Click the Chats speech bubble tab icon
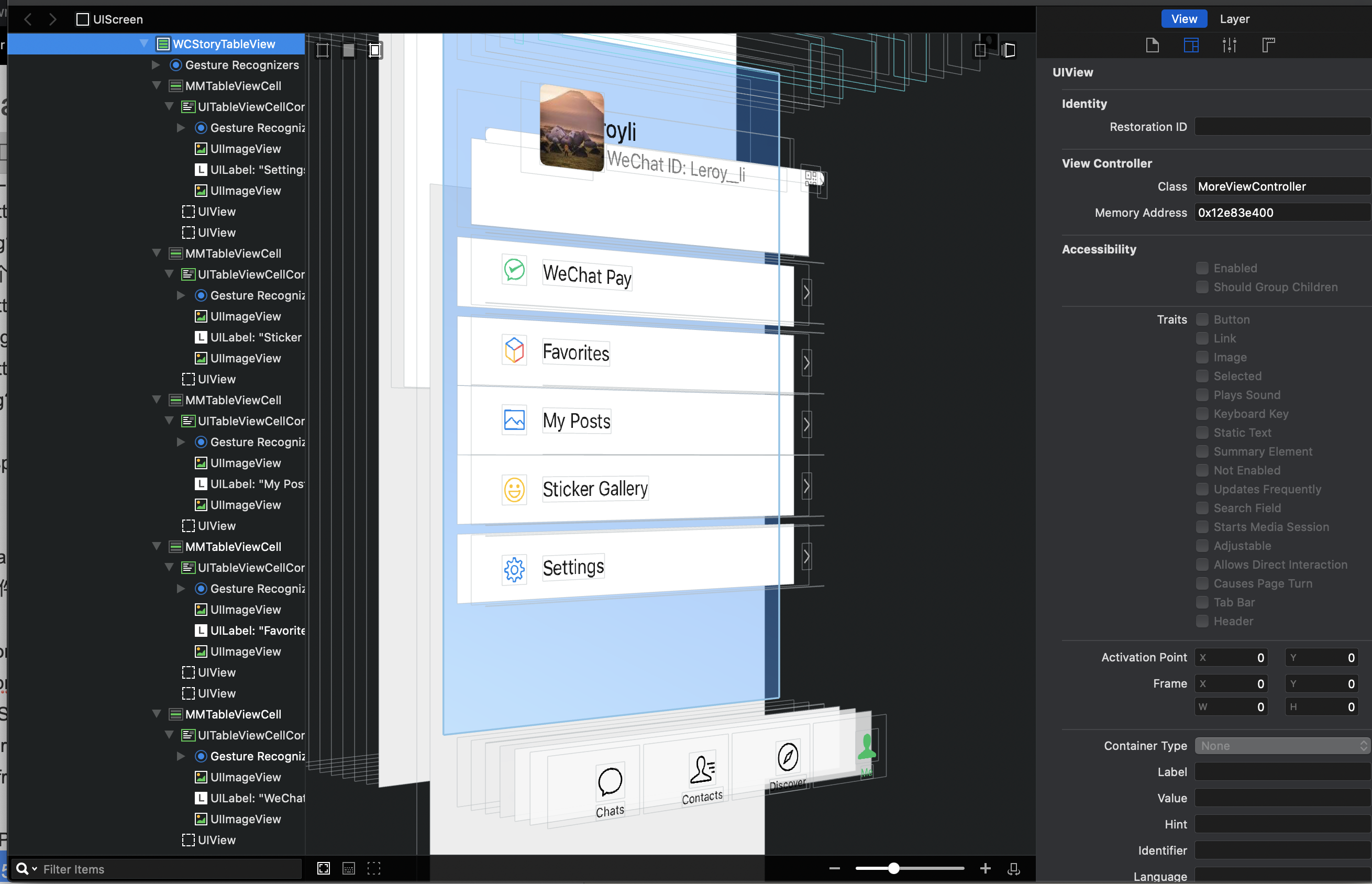 tap(610, 782)
